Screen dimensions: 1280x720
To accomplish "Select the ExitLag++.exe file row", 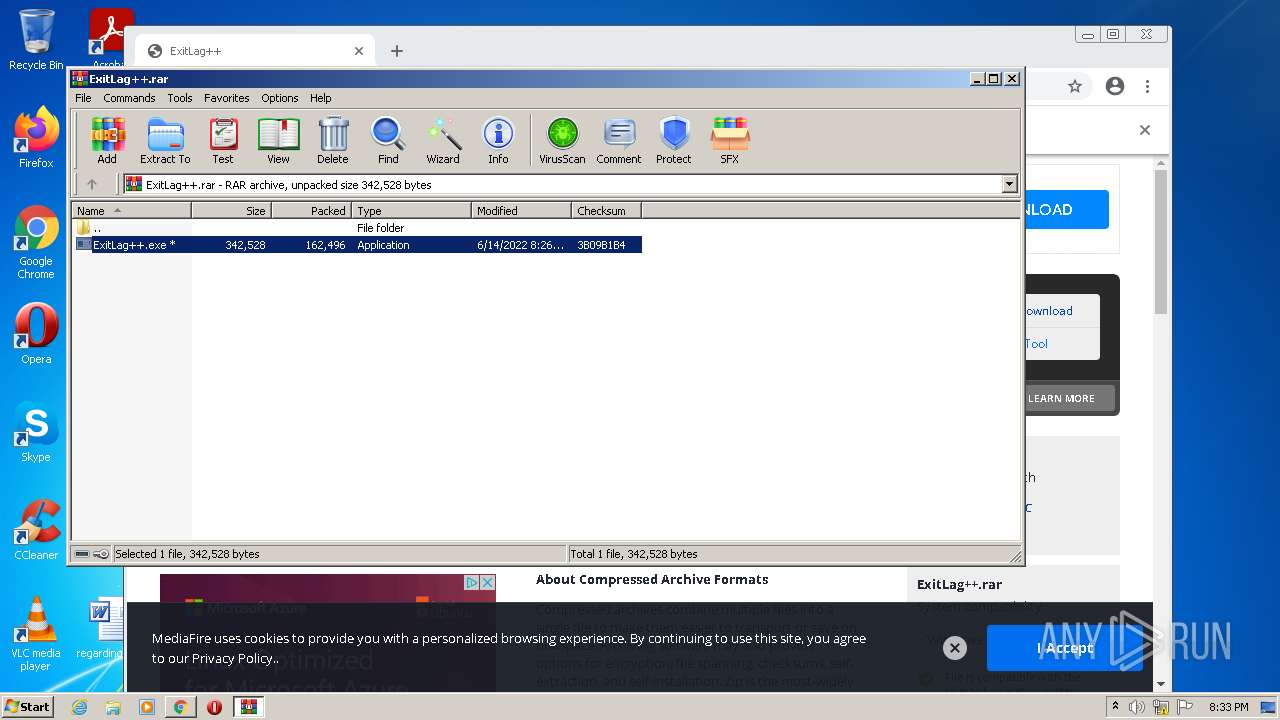I will coord(357,245).
